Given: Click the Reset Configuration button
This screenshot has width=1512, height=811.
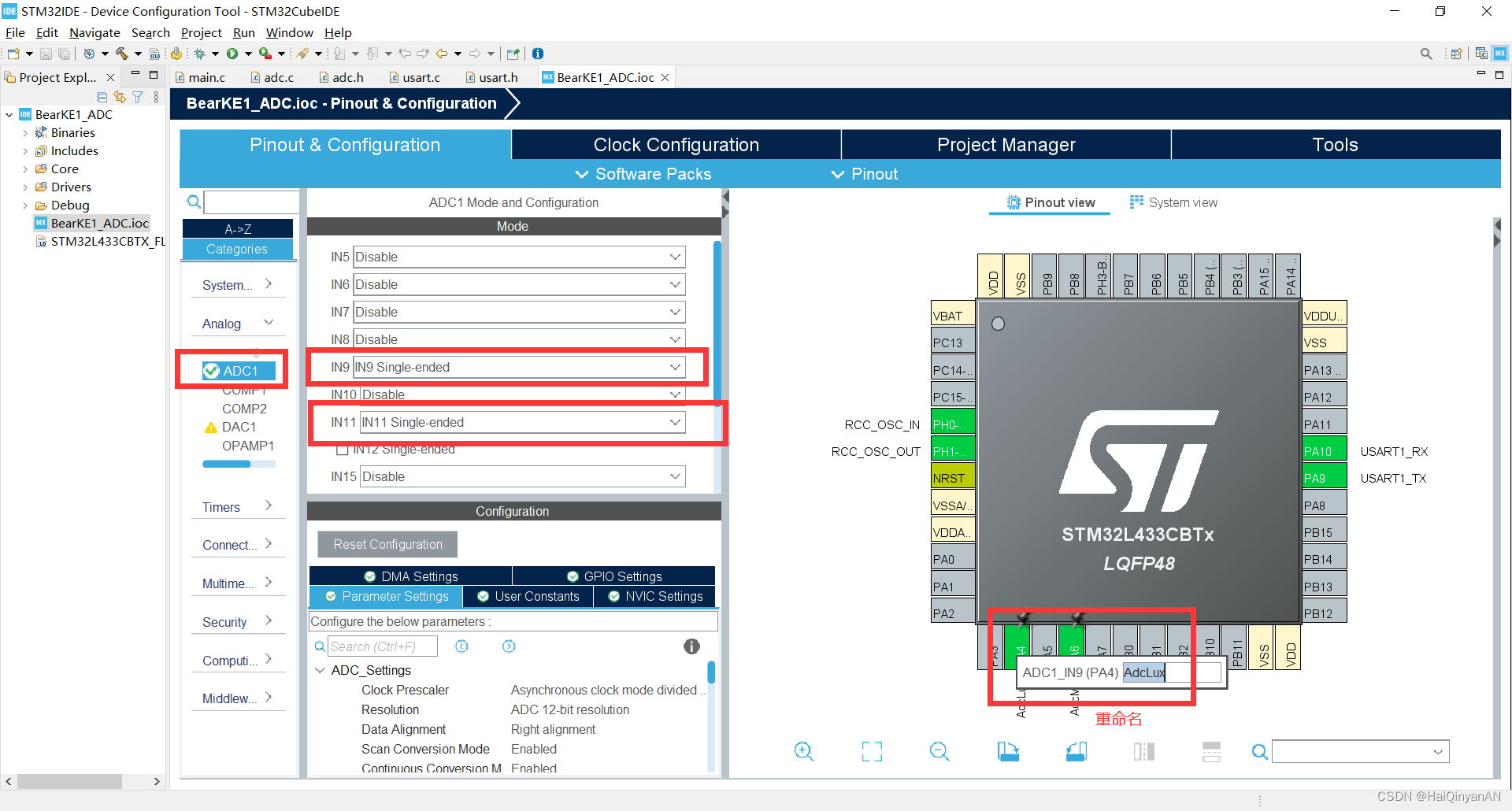Looking at the screenshot, I should [x=387, y=544].
